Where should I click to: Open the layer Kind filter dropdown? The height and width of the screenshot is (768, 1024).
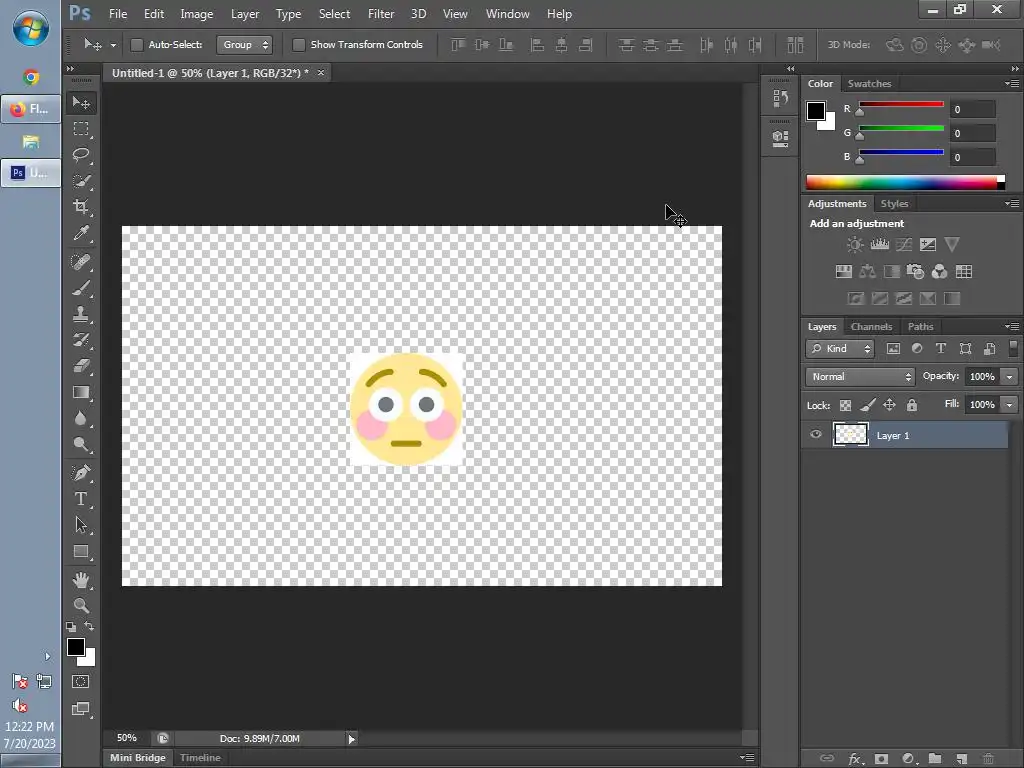[840, 349]
